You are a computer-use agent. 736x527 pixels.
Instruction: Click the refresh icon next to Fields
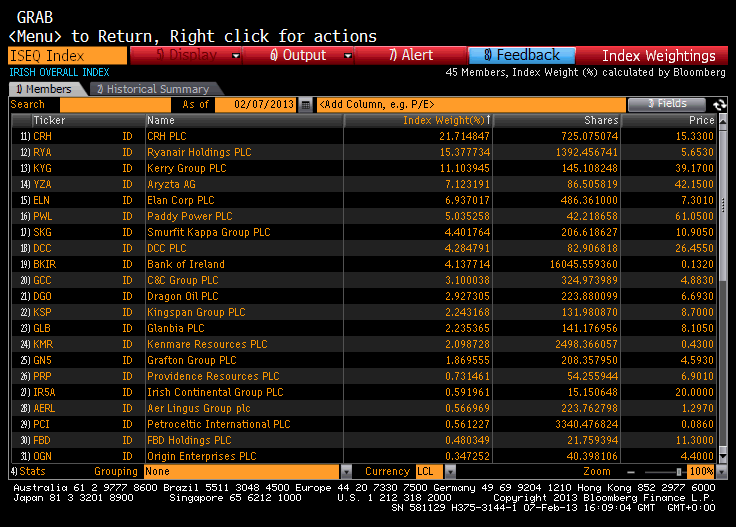pos(719,105)
